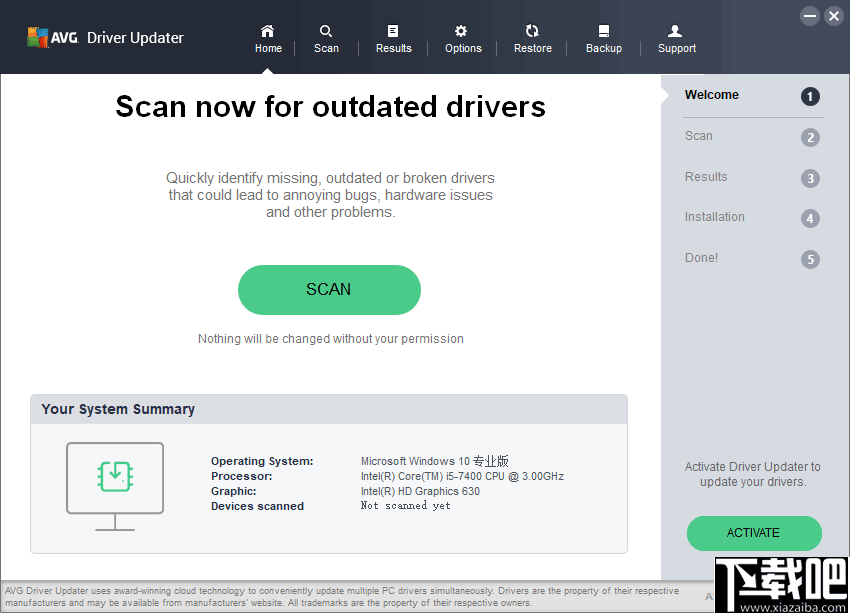
Task: Click the Restore circular-arrows icon
Action: click(x=532, y=38)
